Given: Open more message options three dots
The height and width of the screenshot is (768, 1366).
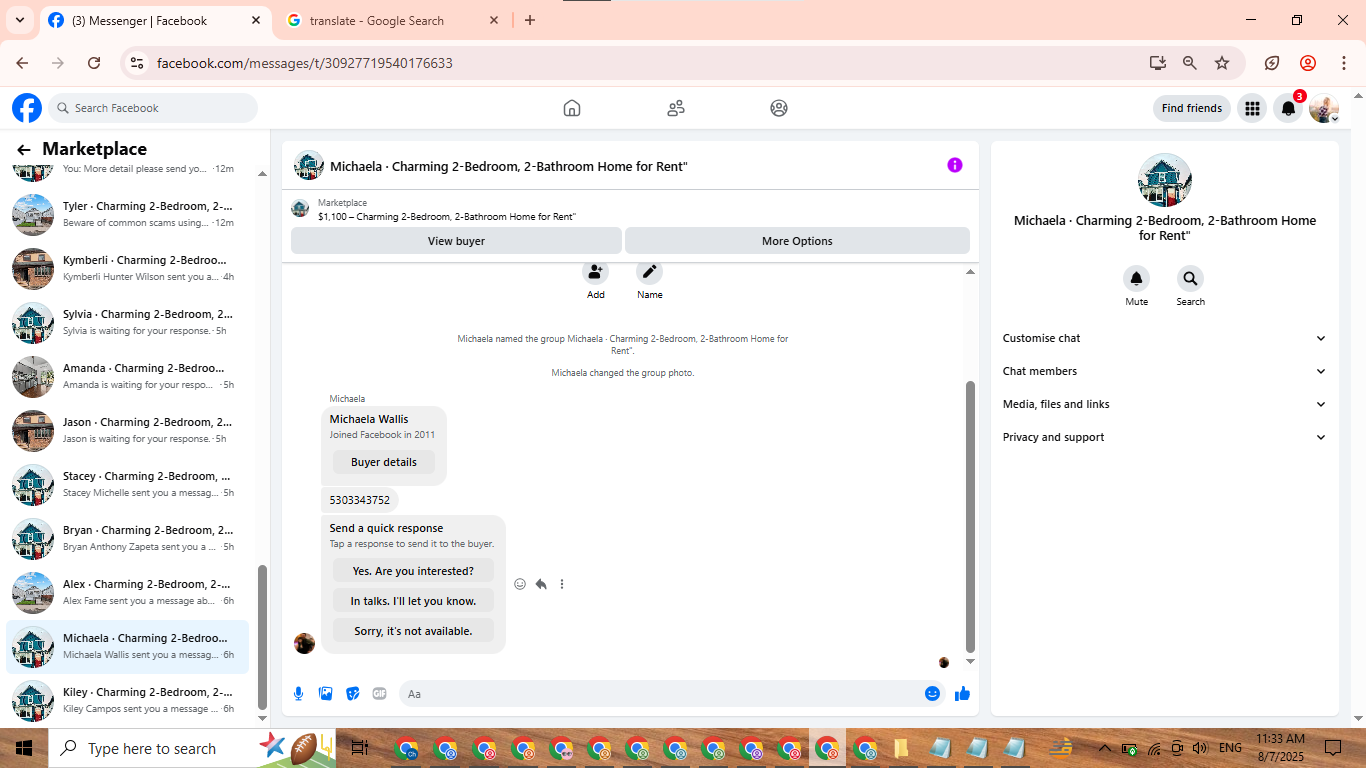Looking at the screenshot, I should [562, 584].
